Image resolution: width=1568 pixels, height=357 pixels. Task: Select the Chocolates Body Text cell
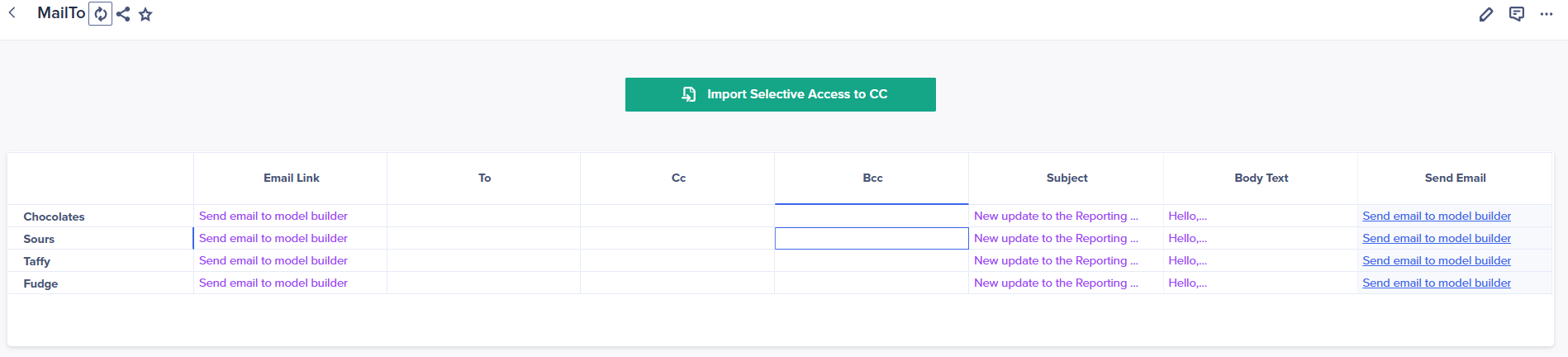point(1261,216)
